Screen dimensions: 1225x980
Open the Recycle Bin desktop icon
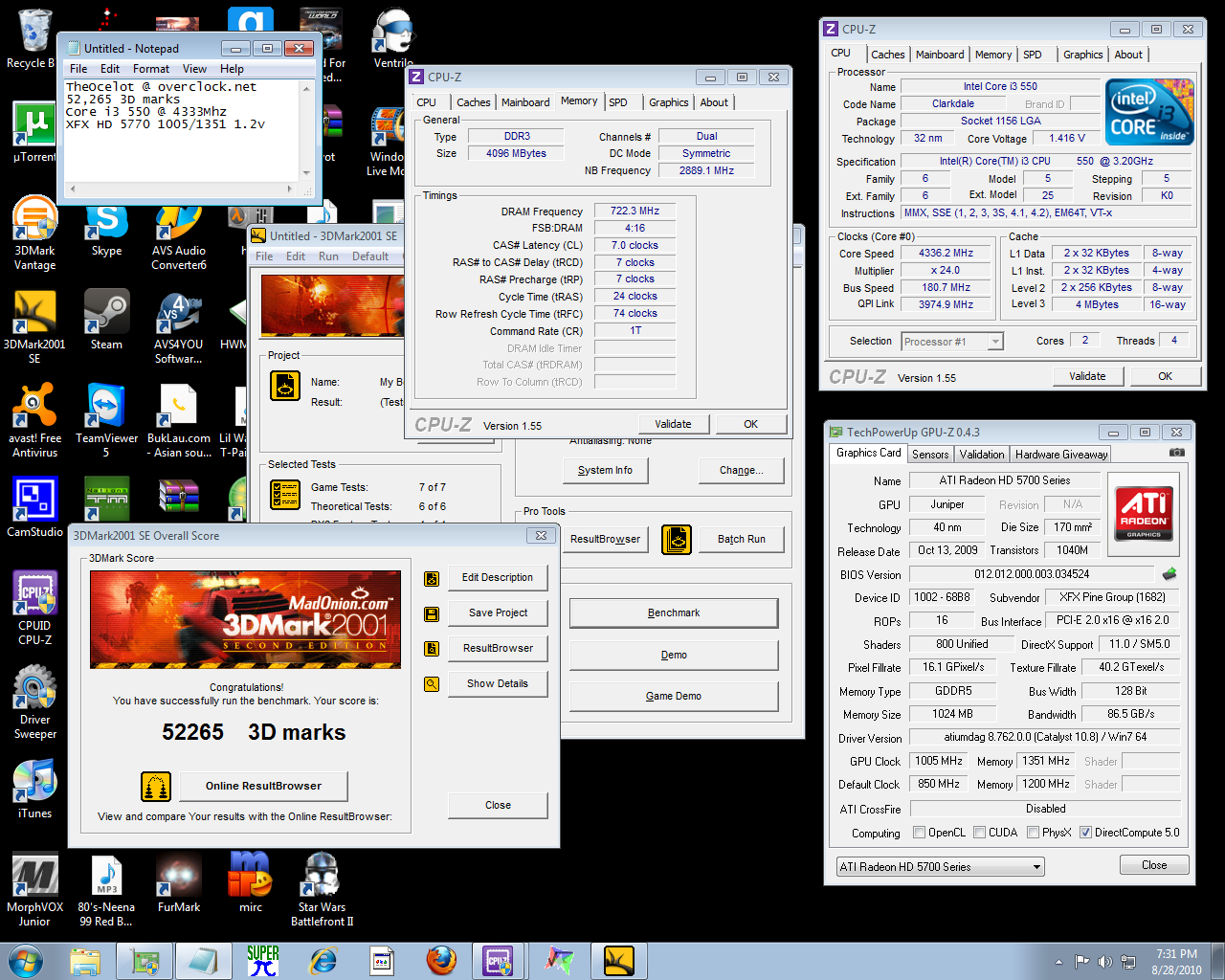(x=31, y=38)
